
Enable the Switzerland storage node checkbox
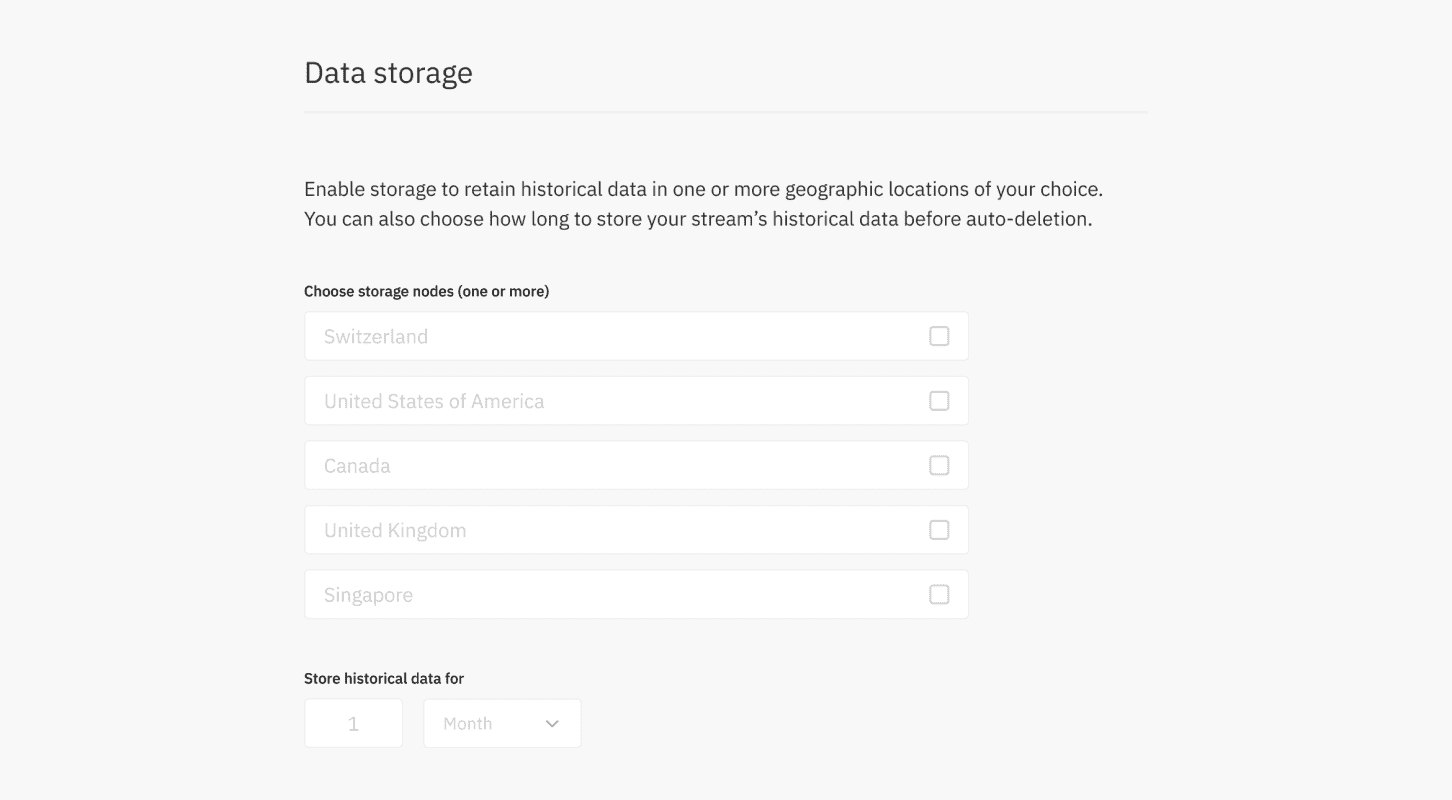939,335
